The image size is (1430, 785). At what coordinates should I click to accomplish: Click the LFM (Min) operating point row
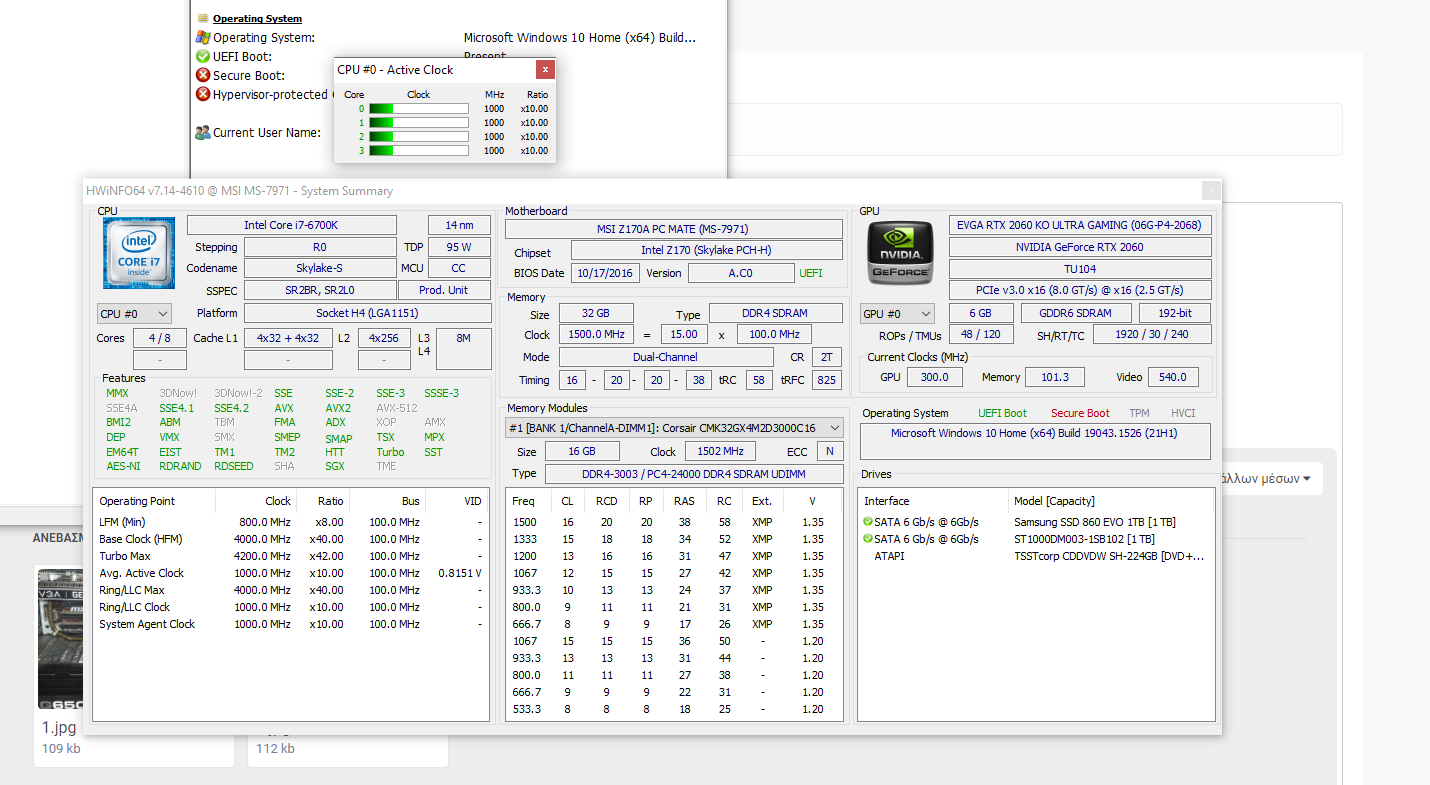click(x=291, y=522)
